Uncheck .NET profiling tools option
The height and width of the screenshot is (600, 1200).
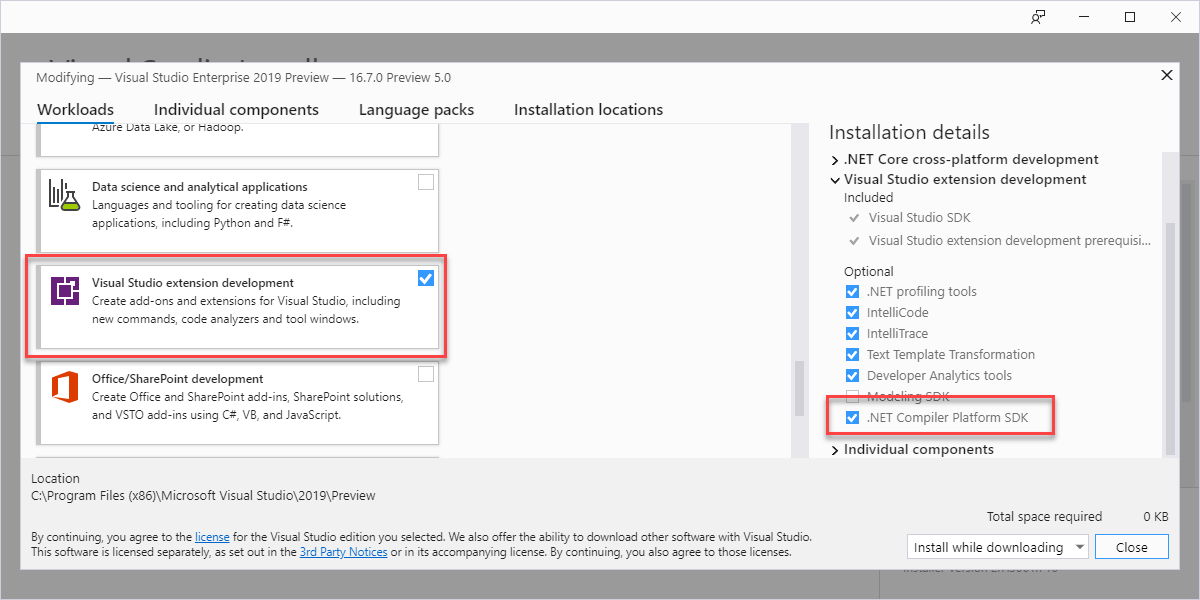(x=852, y=292)
